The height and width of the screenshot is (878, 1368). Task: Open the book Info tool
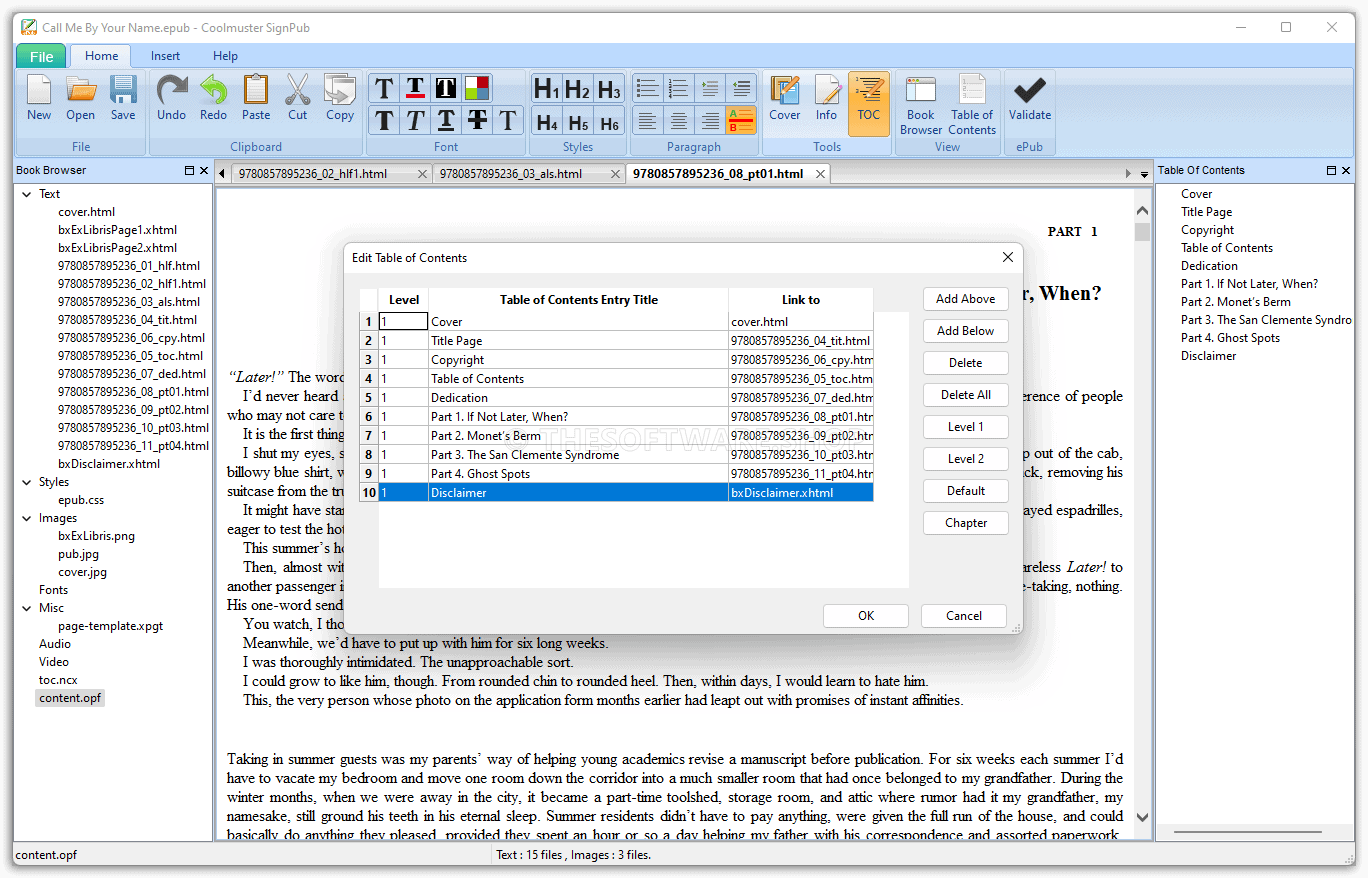coord(826,99)
